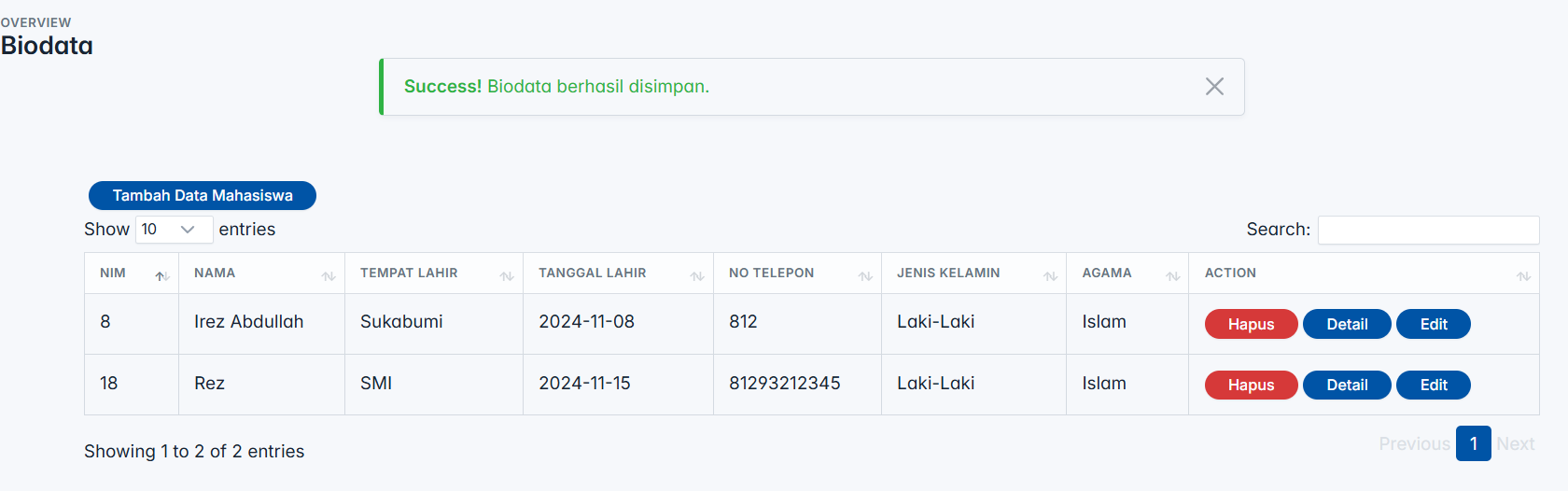Click the ACTION column sort icon

(1523, 275)
